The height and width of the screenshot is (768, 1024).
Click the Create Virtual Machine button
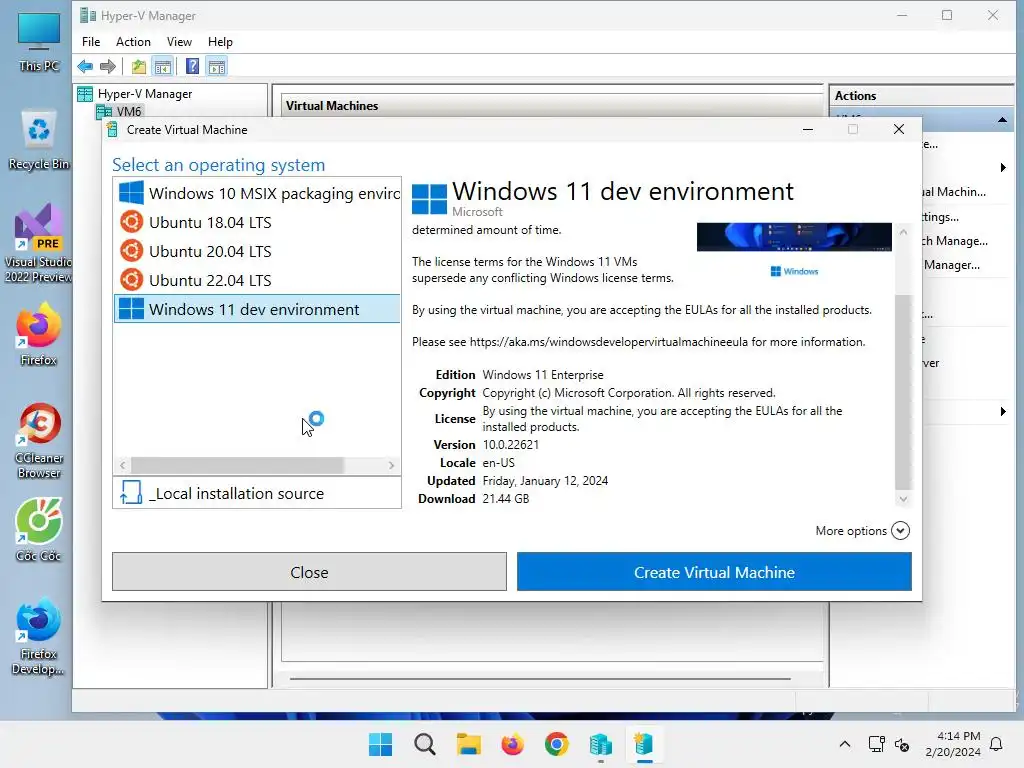tap(714, 572)
